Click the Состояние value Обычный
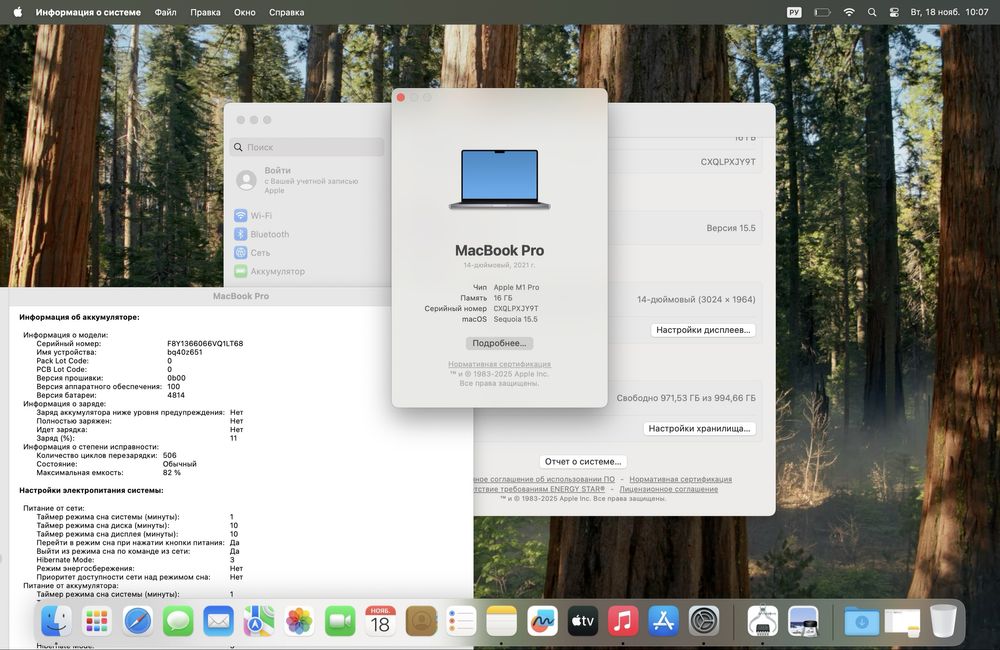 point(179,464)
